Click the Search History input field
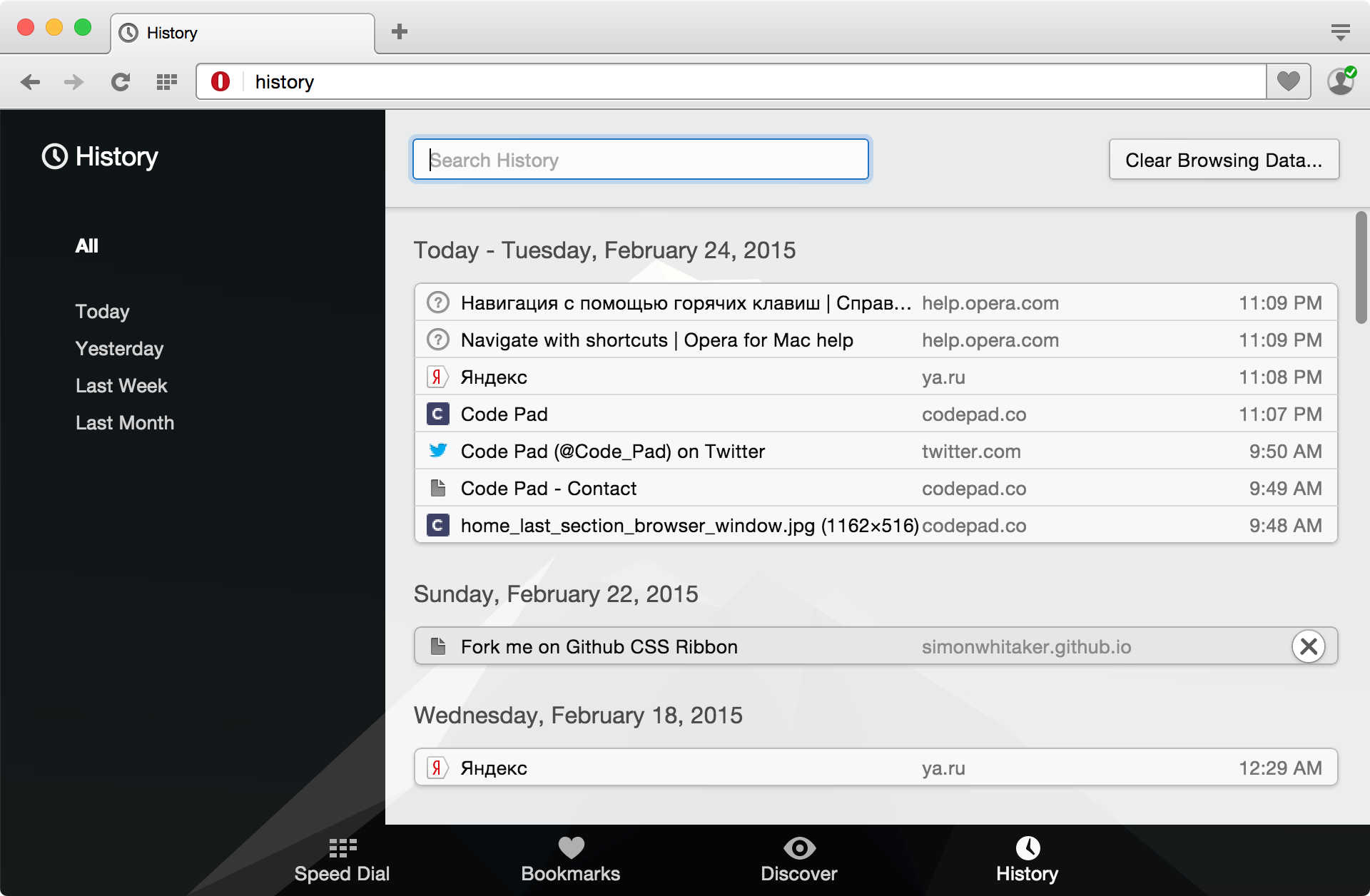This screenshot has height=896, width=1370. (641, 159)
